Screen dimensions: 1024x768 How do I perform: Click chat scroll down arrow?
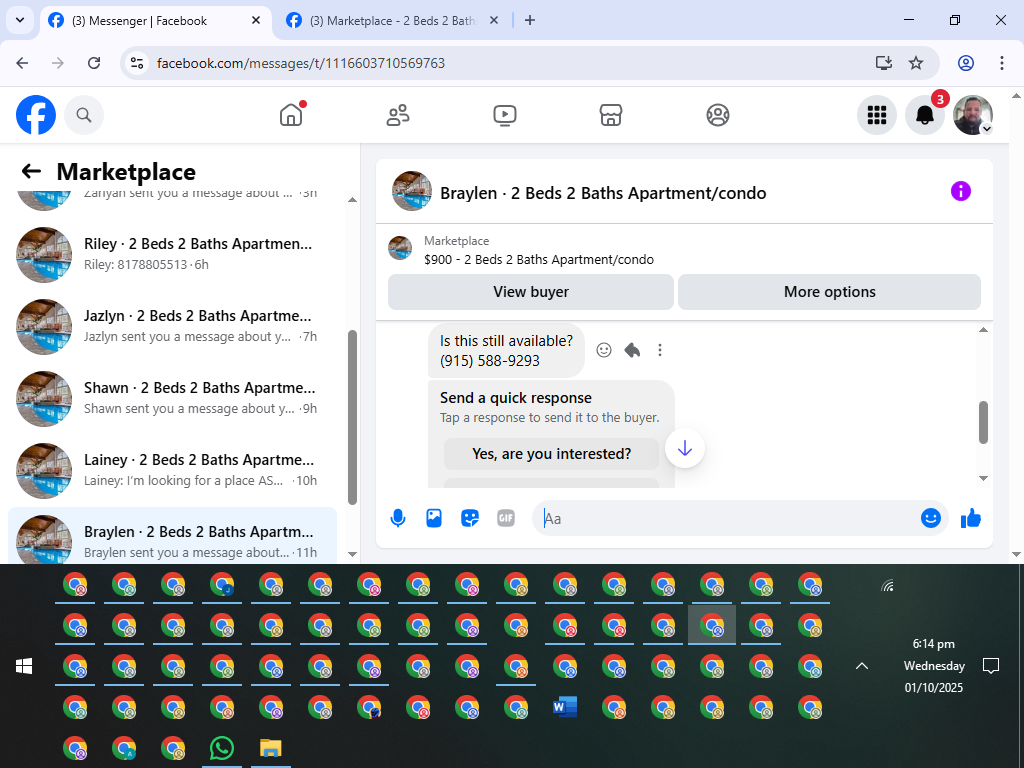(x=984, y=478)
